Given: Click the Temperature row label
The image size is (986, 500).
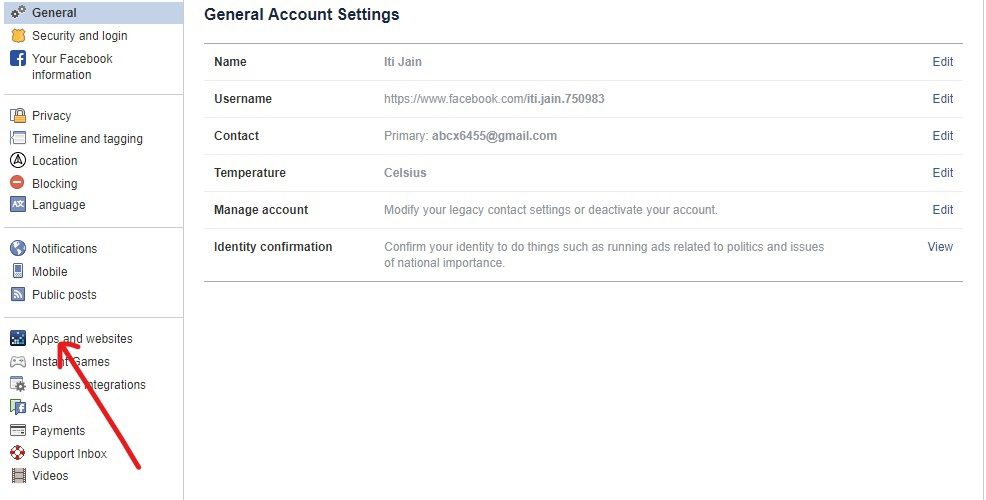Looking at the screenshot, I should tap(250, 172).
